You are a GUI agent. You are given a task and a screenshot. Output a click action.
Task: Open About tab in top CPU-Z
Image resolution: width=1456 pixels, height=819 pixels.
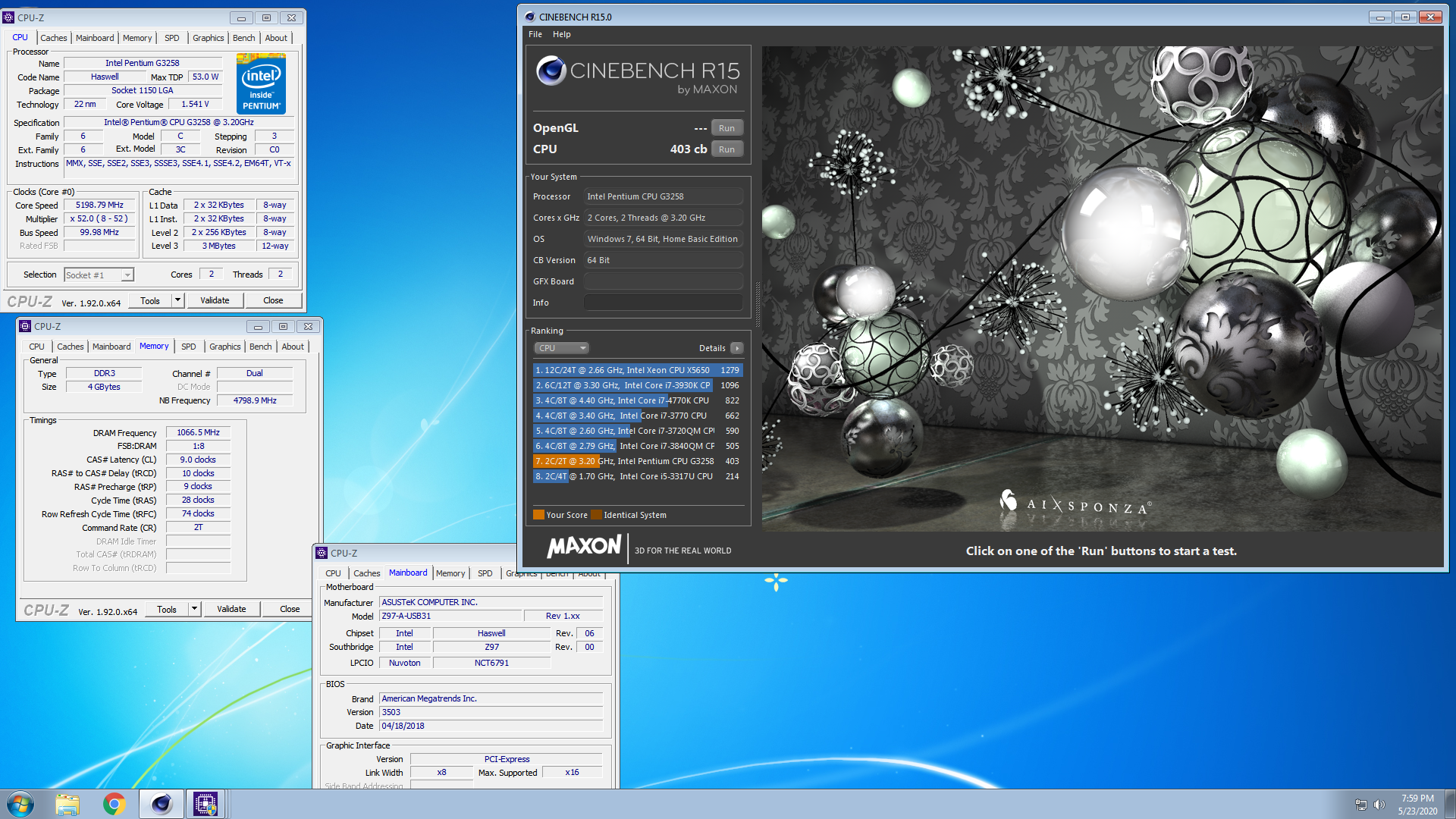point(276,38)
